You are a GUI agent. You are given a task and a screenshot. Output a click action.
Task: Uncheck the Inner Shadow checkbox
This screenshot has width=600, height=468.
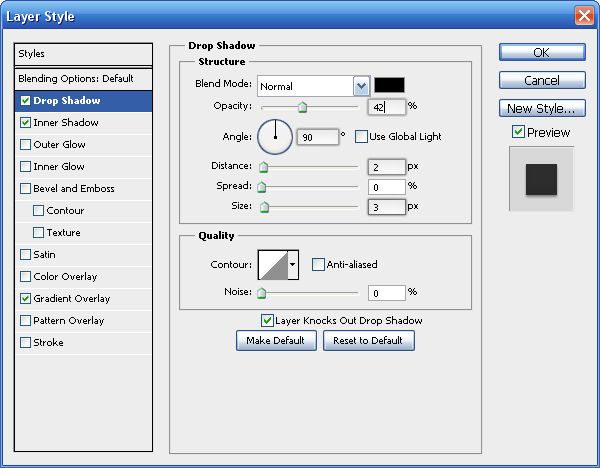26,122
